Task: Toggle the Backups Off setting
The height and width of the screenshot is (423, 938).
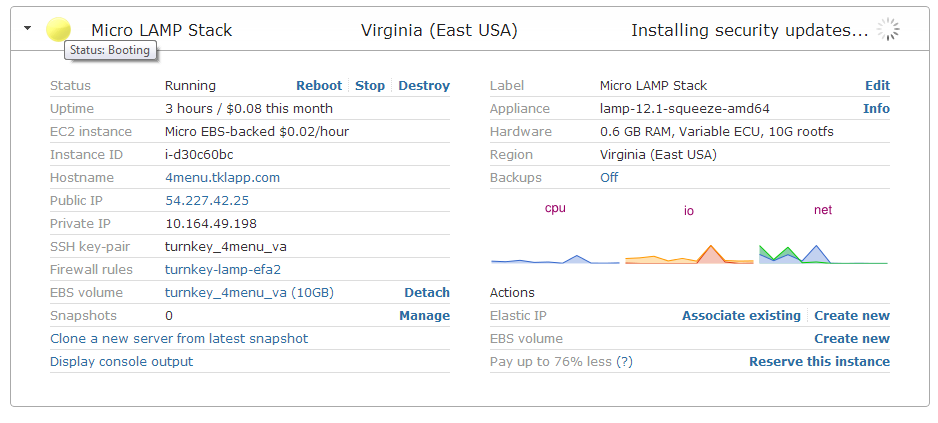Action: pyautogui.click(x=609, y=178)
